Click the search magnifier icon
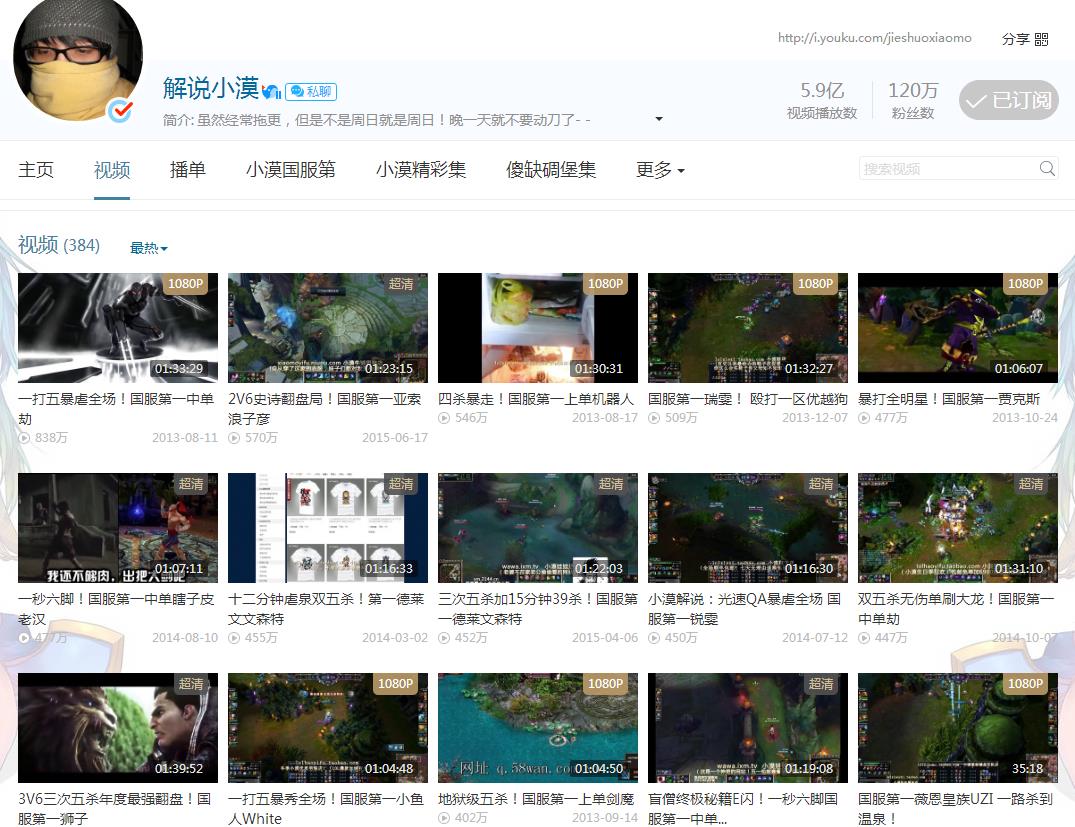 point(1046,168)
